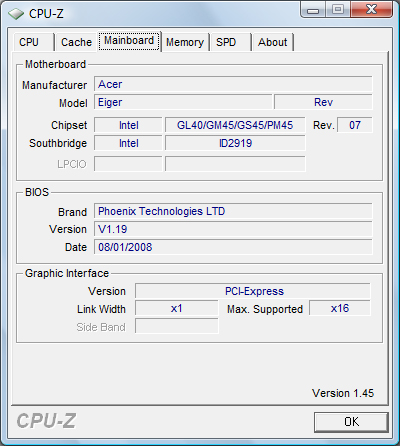Click the greyed LPCIO label
Viewport: 400px width, 446px height.
pos(72,164)
